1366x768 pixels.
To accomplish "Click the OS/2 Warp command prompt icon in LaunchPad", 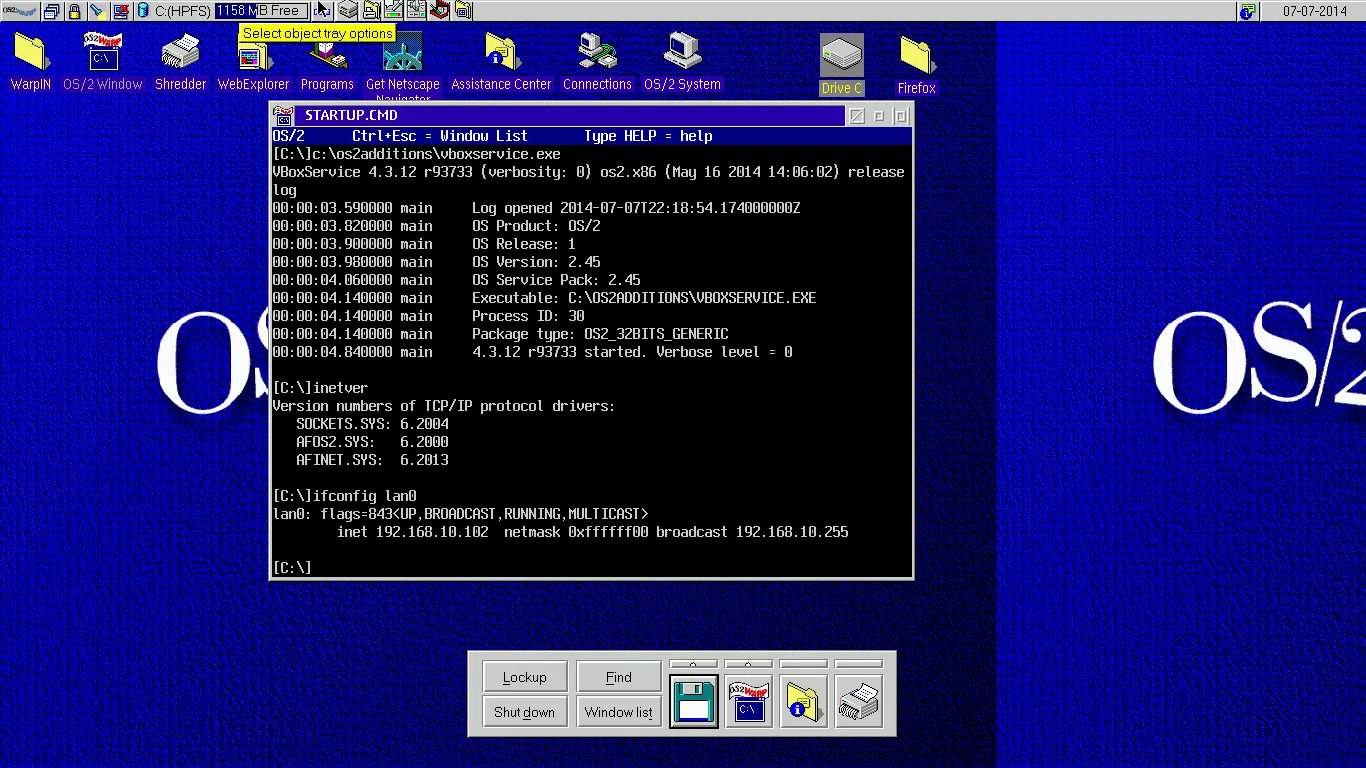I will 749,700.
